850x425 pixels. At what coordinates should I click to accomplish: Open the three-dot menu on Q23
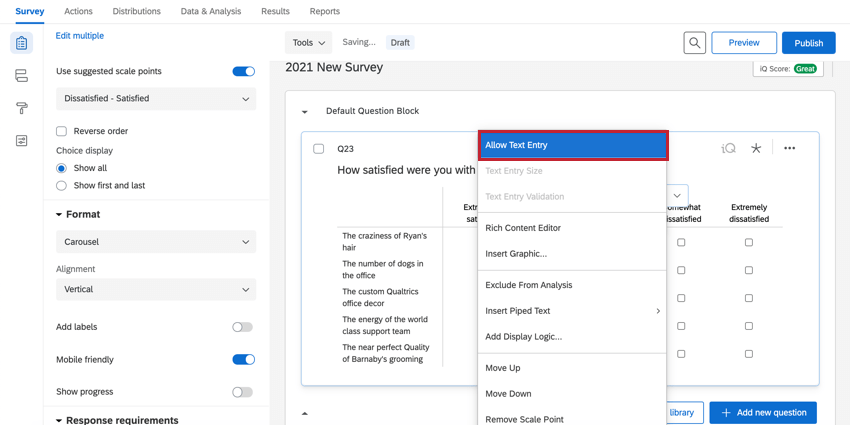point(789,148)
